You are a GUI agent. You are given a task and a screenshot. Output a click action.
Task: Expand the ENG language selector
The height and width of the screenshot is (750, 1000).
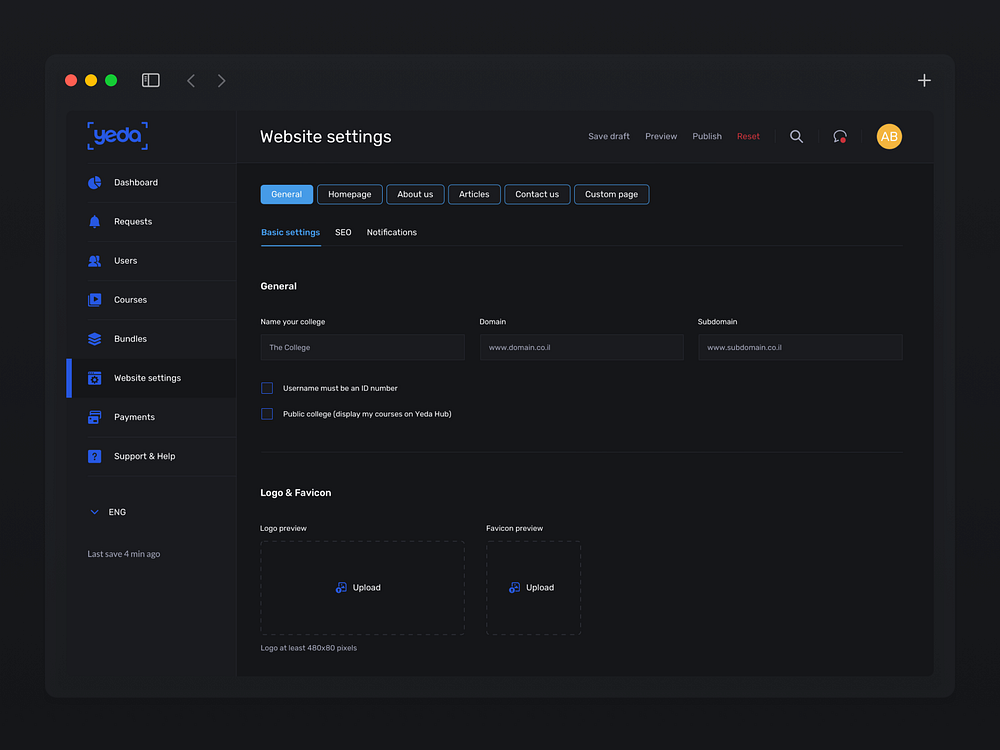pyautogui.click(x=93, y=511)
